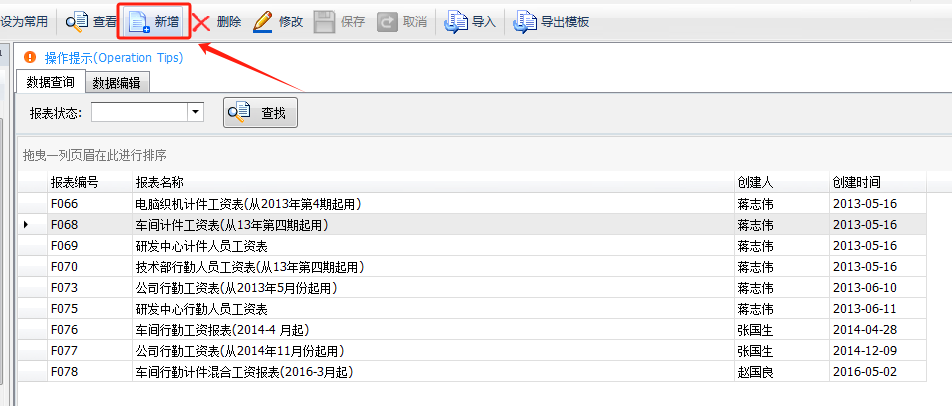Sort by 报表名称 column header
952x406 pixels.
433,182
